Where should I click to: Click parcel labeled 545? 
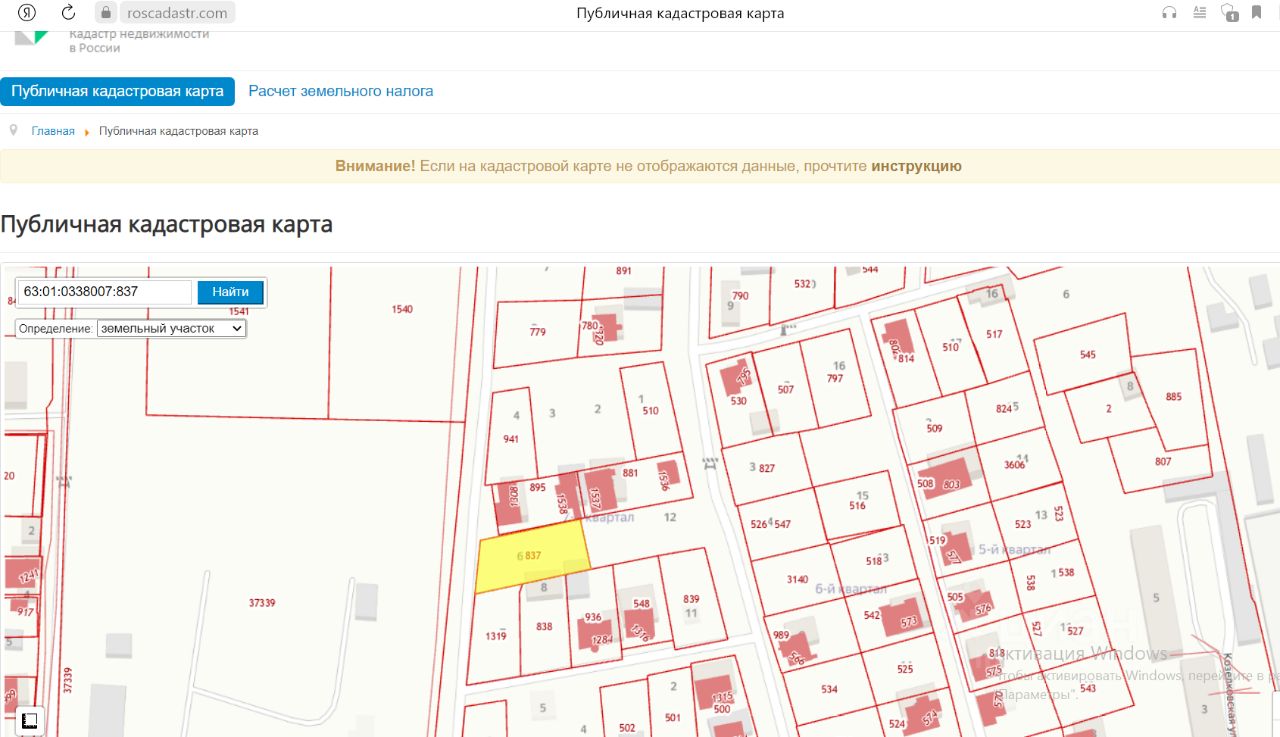[x=1088, y=355]
